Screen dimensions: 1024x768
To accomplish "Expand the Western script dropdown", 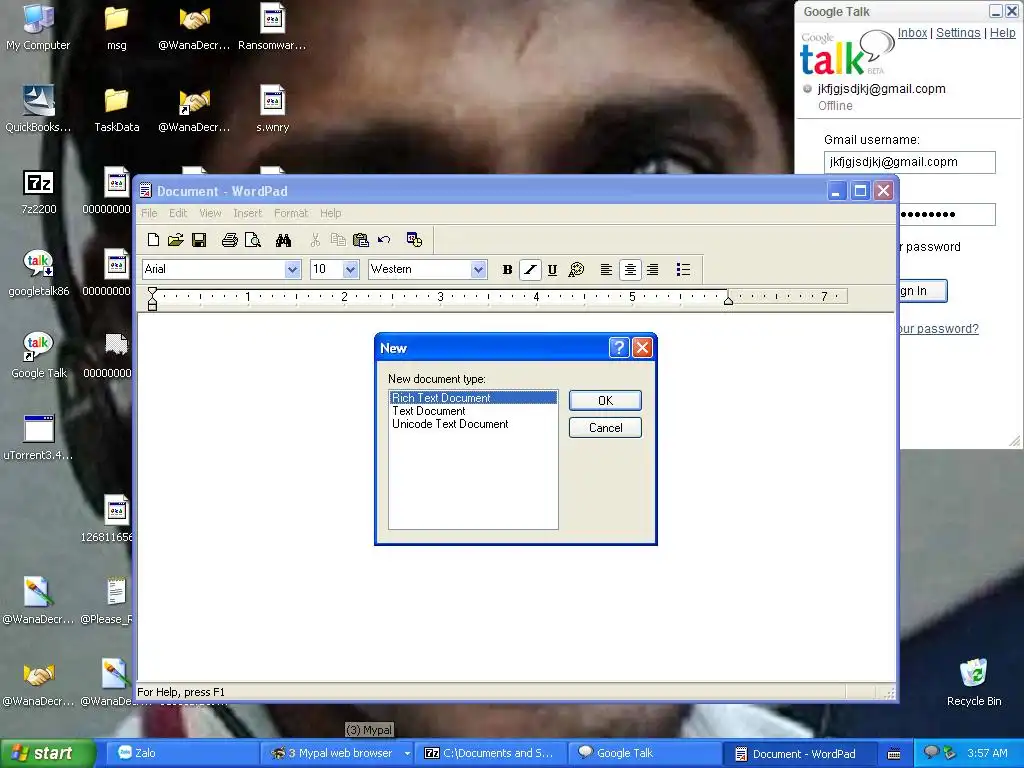I will [x=479, y=269].
